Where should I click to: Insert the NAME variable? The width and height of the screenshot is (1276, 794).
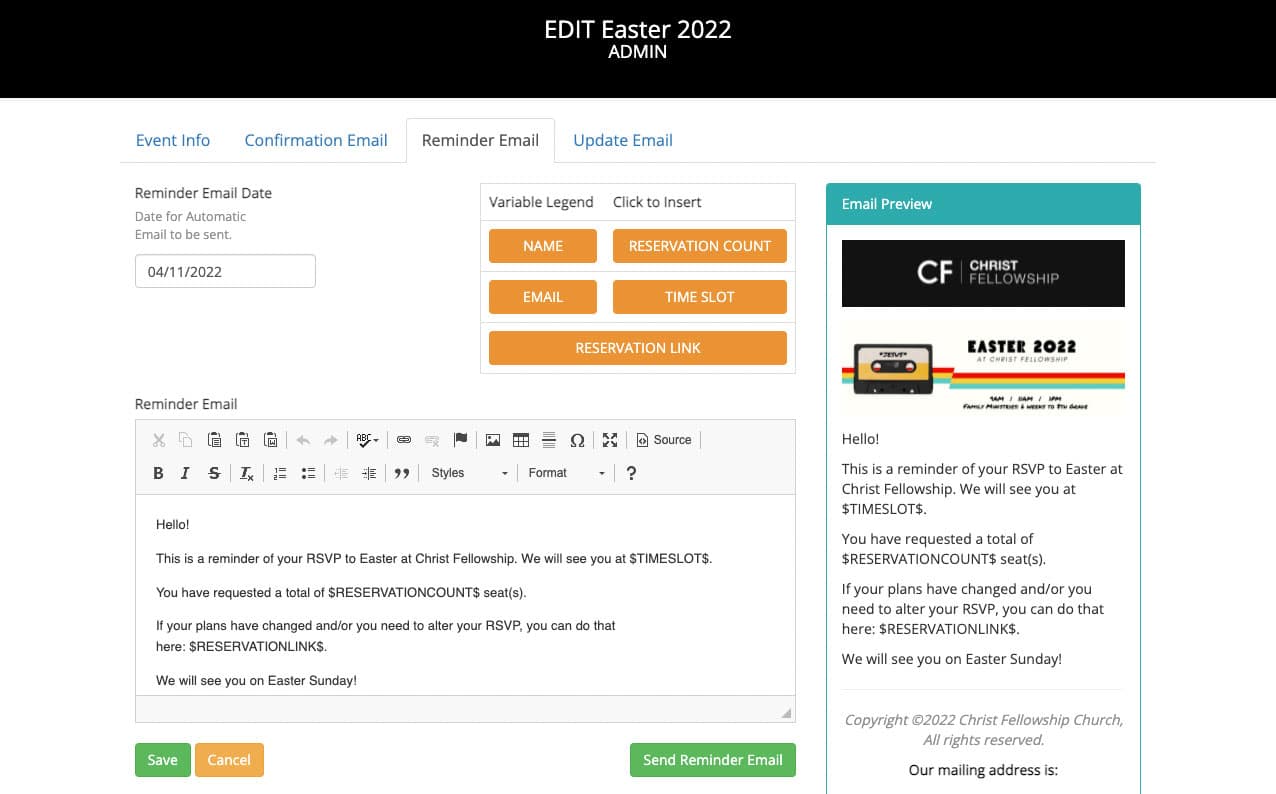pyautogui.click(x=543, y=246)
